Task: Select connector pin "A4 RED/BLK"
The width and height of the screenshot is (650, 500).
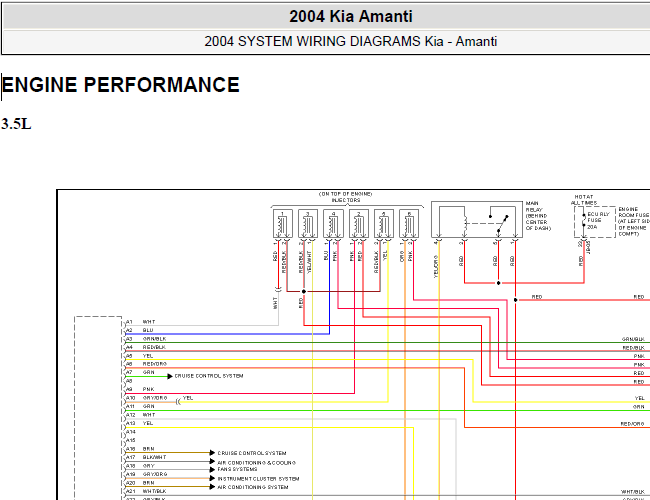Action: point(146,347)
